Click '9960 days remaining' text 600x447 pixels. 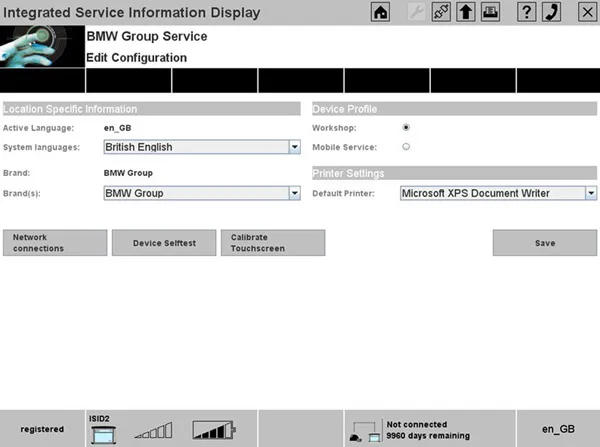coord(428,436)
